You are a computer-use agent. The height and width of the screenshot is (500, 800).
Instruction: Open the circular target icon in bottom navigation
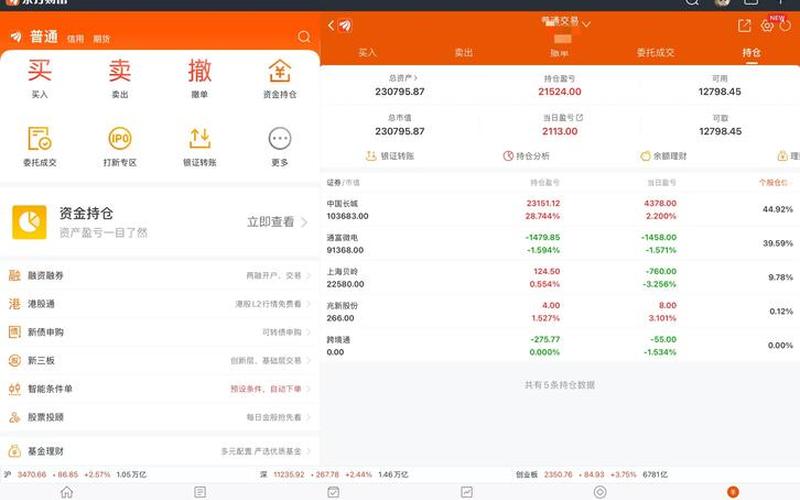(x=600, y=492)
